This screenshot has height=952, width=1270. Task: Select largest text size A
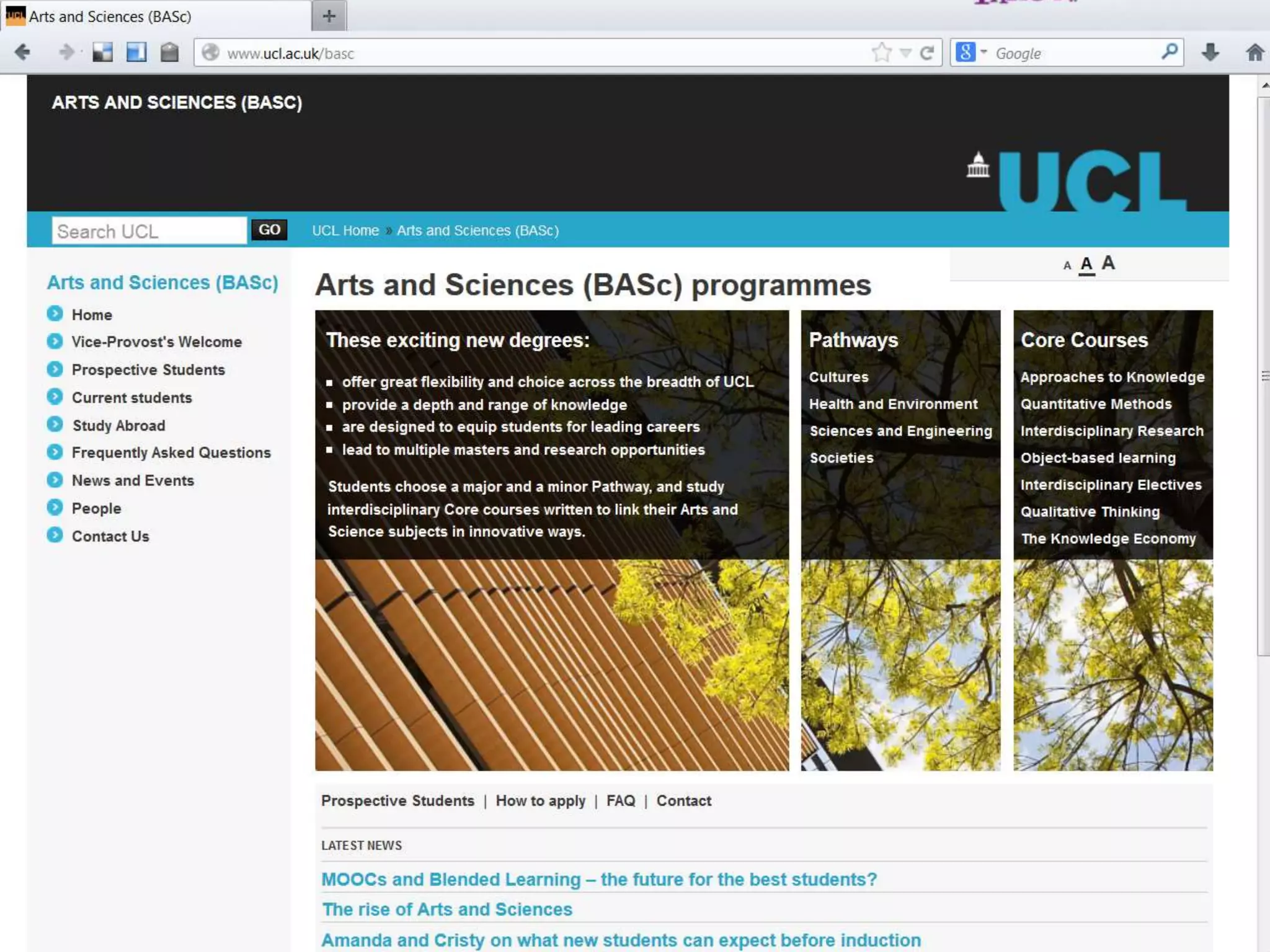point(1108,263)
